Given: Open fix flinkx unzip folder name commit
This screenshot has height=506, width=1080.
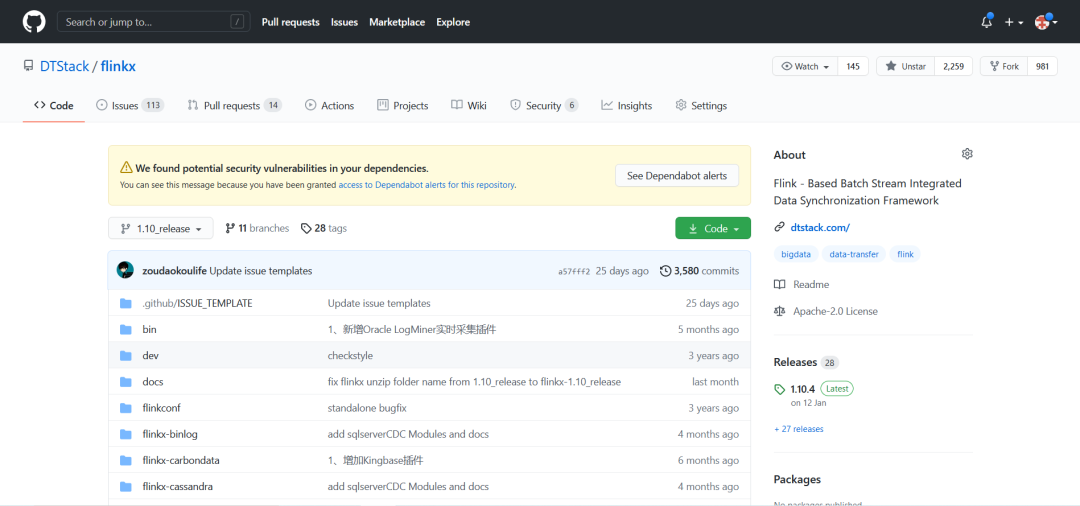Looking at the screenshot, I should tap(475, 382).
